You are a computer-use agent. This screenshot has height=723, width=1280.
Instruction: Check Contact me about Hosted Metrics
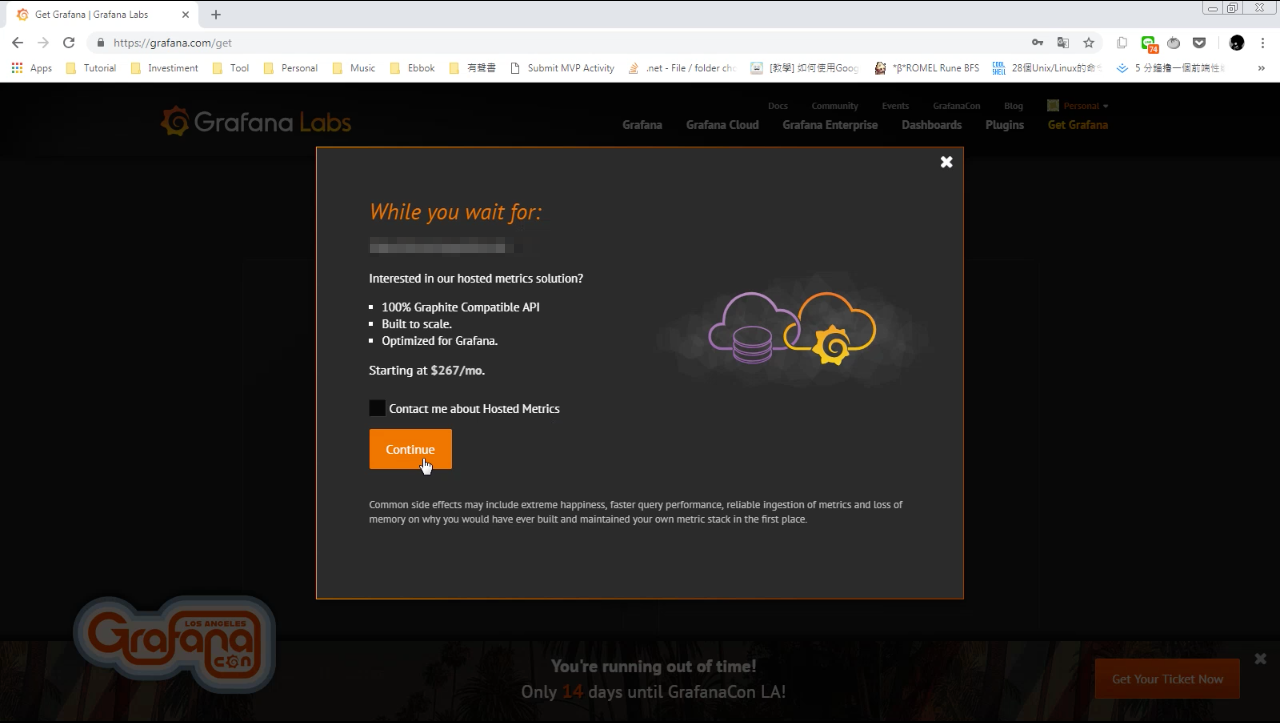377,408
